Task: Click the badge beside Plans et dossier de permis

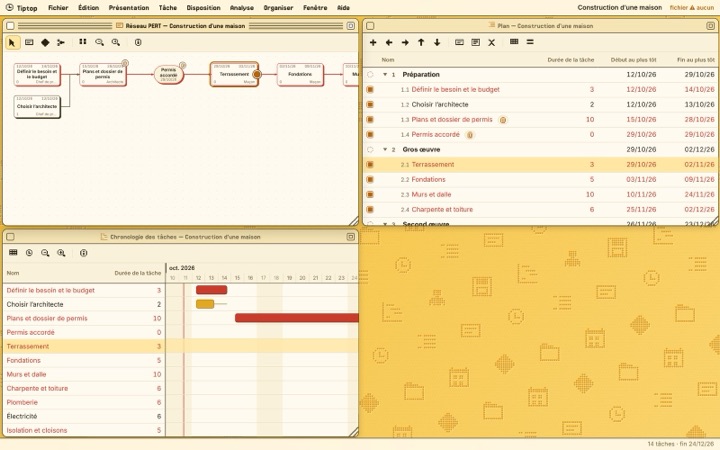Action: click(503, 120)
